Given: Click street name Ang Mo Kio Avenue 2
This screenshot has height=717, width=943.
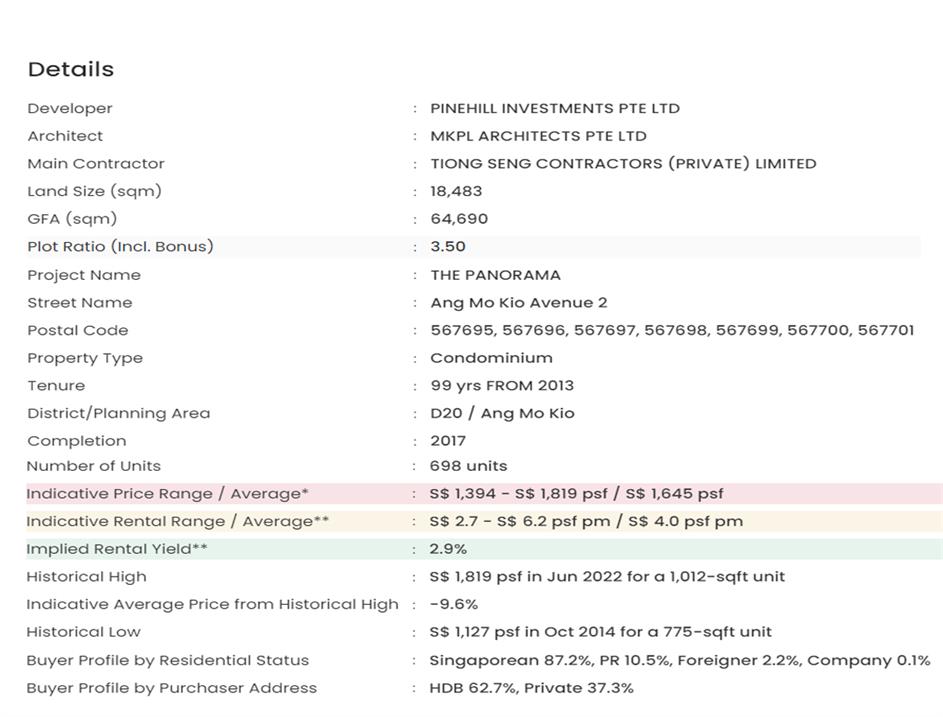Looking at the screenshot, I should [x=518, y=302].
